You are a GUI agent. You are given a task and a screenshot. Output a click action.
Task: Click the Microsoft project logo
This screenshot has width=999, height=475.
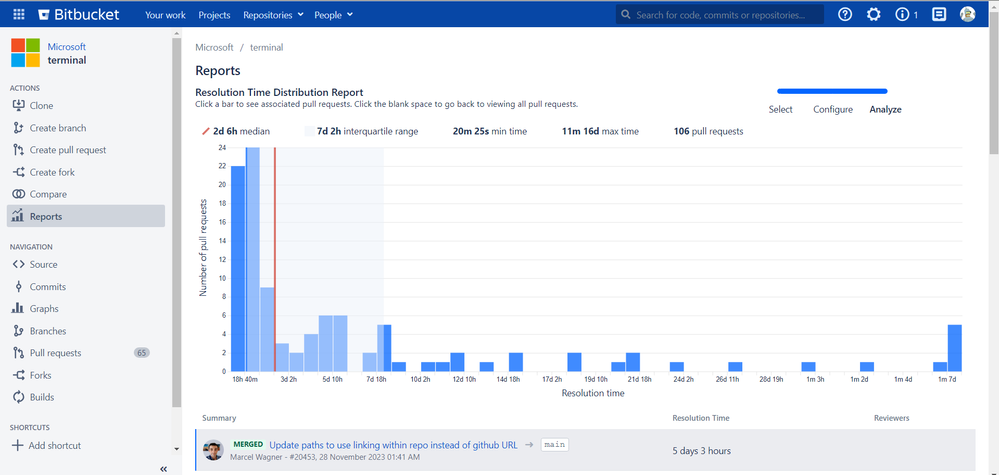click(25, 53)
